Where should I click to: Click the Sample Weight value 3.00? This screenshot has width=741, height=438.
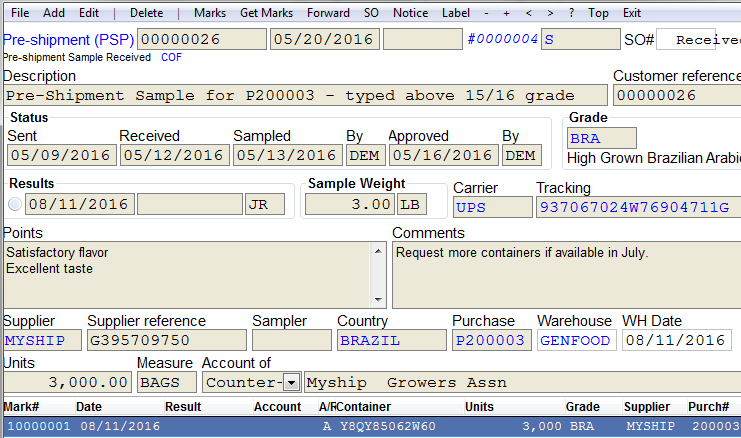tap(350, 204)
